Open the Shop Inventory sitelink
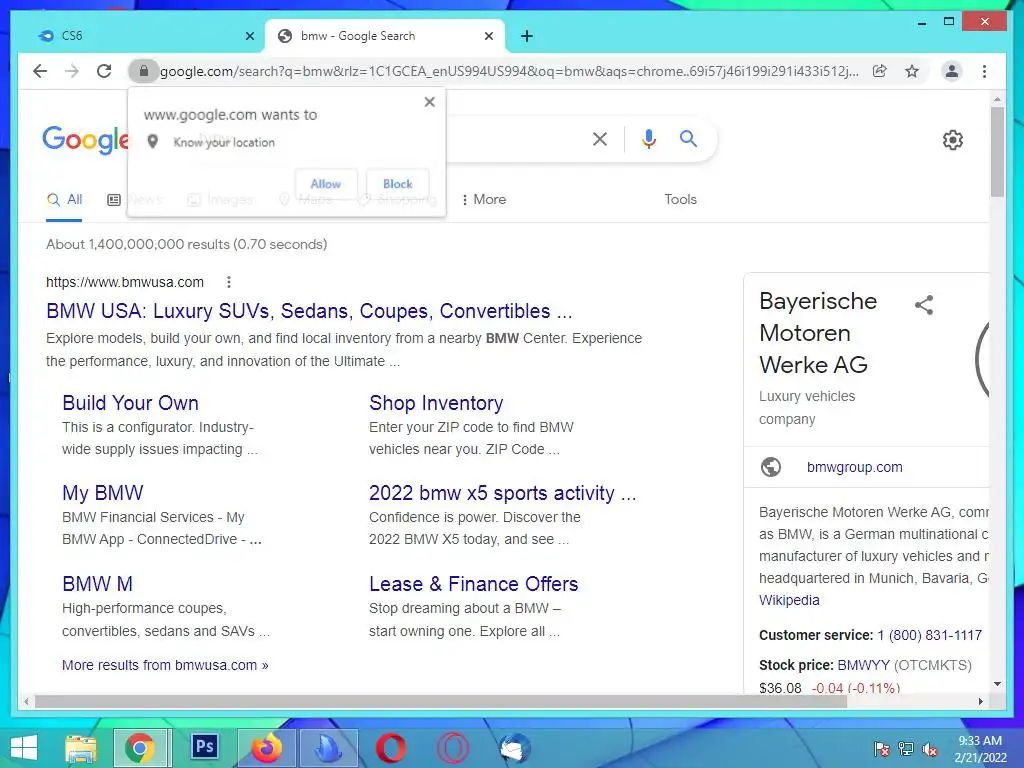Screen dimensions: 1024x768 (436, 403)
